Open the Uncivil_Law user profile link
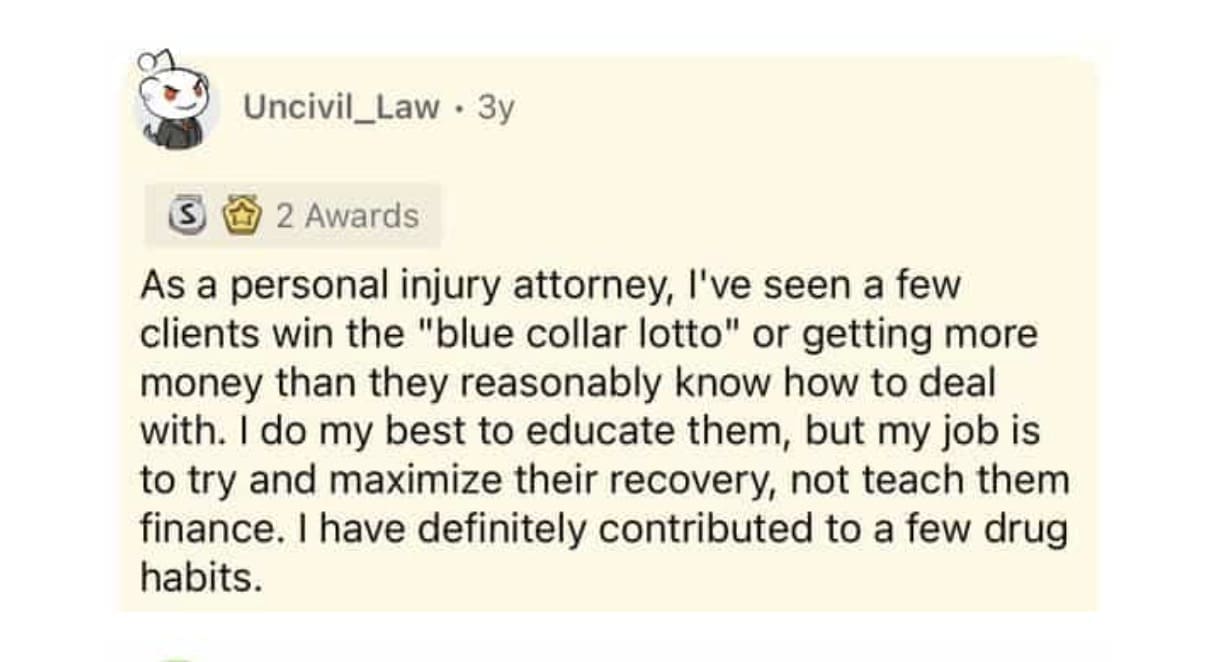Viewport: 1210px width, 662px height. coord(341,107)
